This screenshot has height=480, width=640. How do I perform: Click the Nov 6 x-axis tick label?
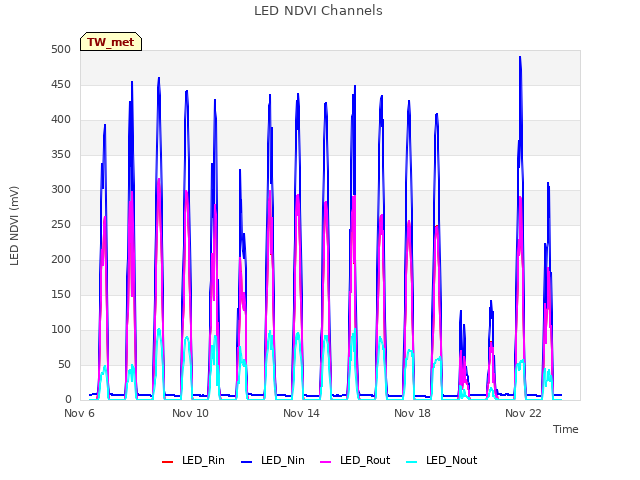[x=79, y=413]
